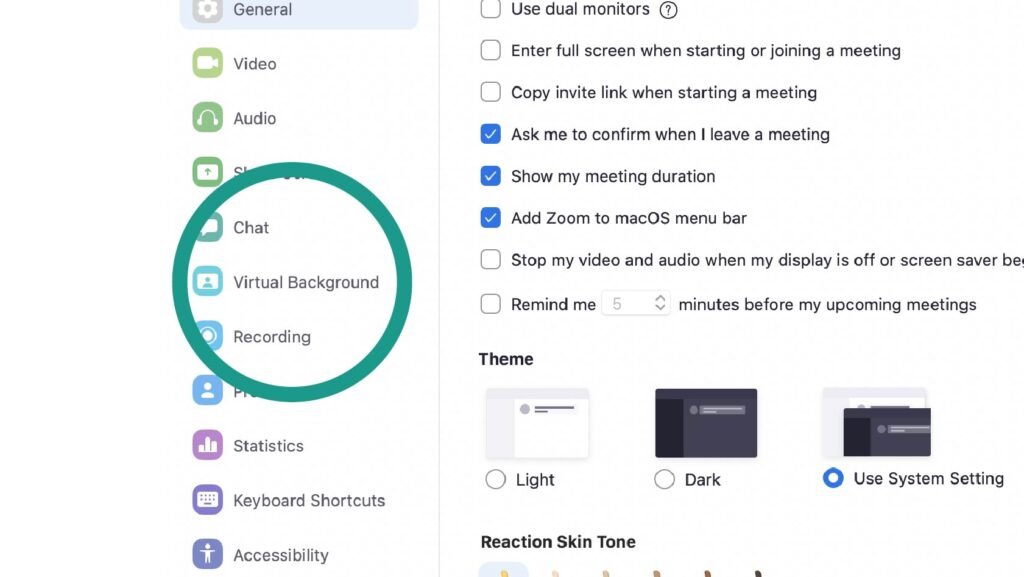Click the Use System Setting theme thumbnail

click(x=876, y=422)
